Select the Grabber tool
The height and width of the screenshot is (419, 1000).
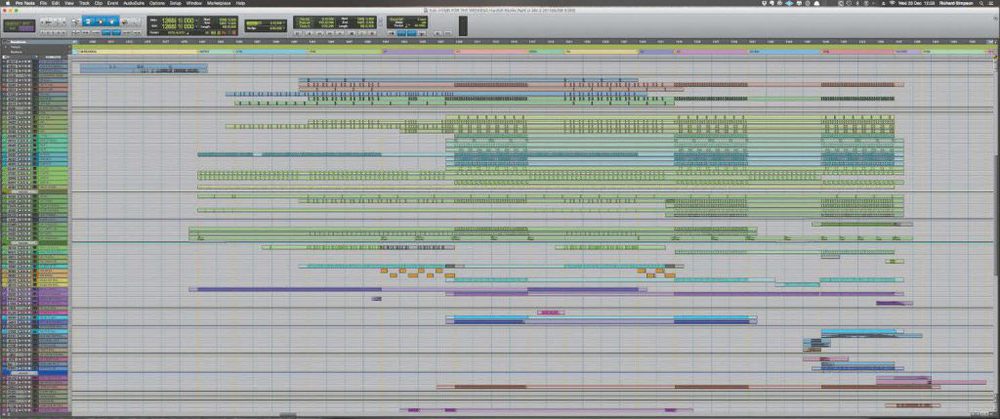[x=112, y=22]
